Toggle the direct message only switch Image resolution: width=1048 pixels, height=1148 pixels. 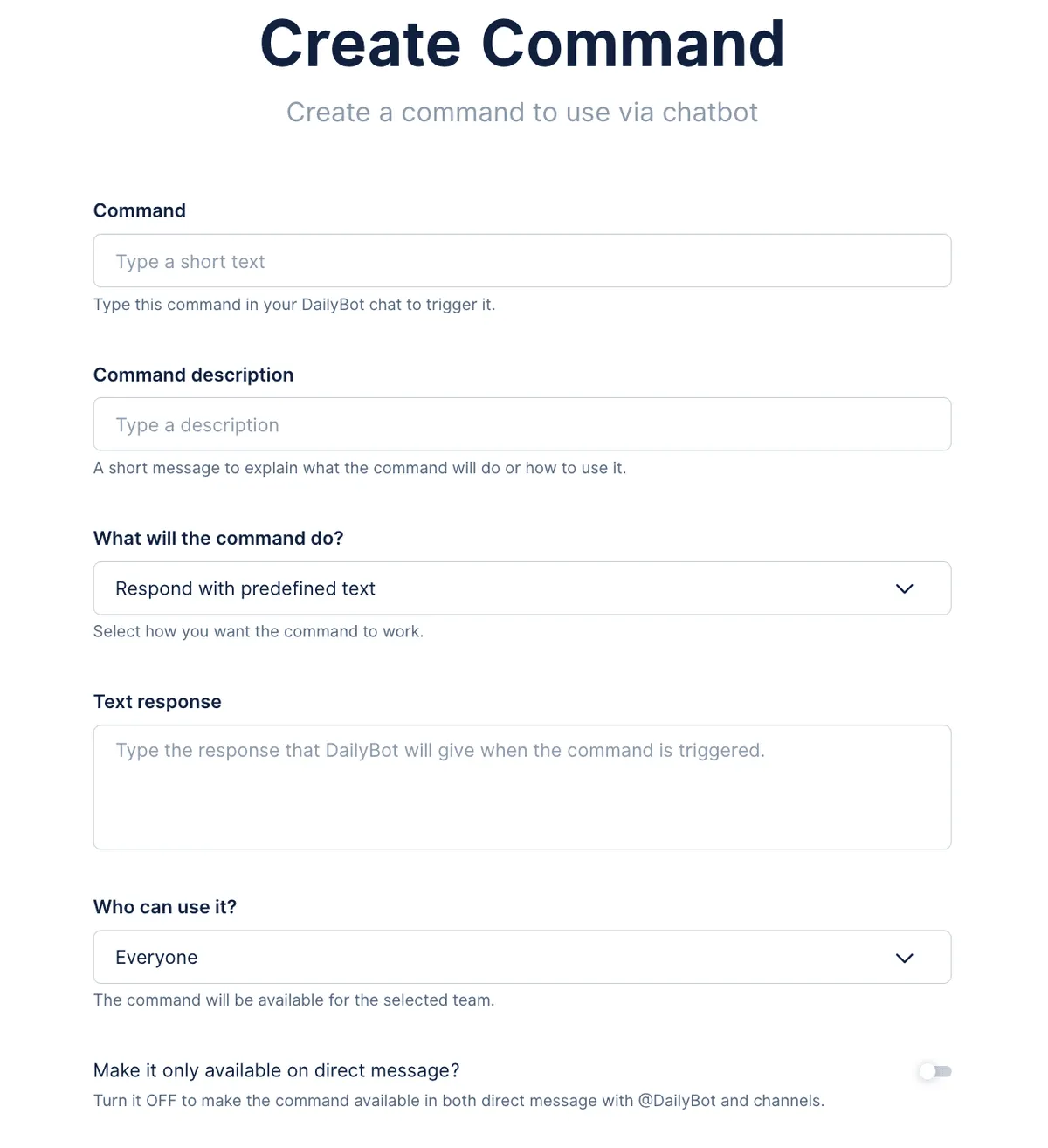point(935,1071)
